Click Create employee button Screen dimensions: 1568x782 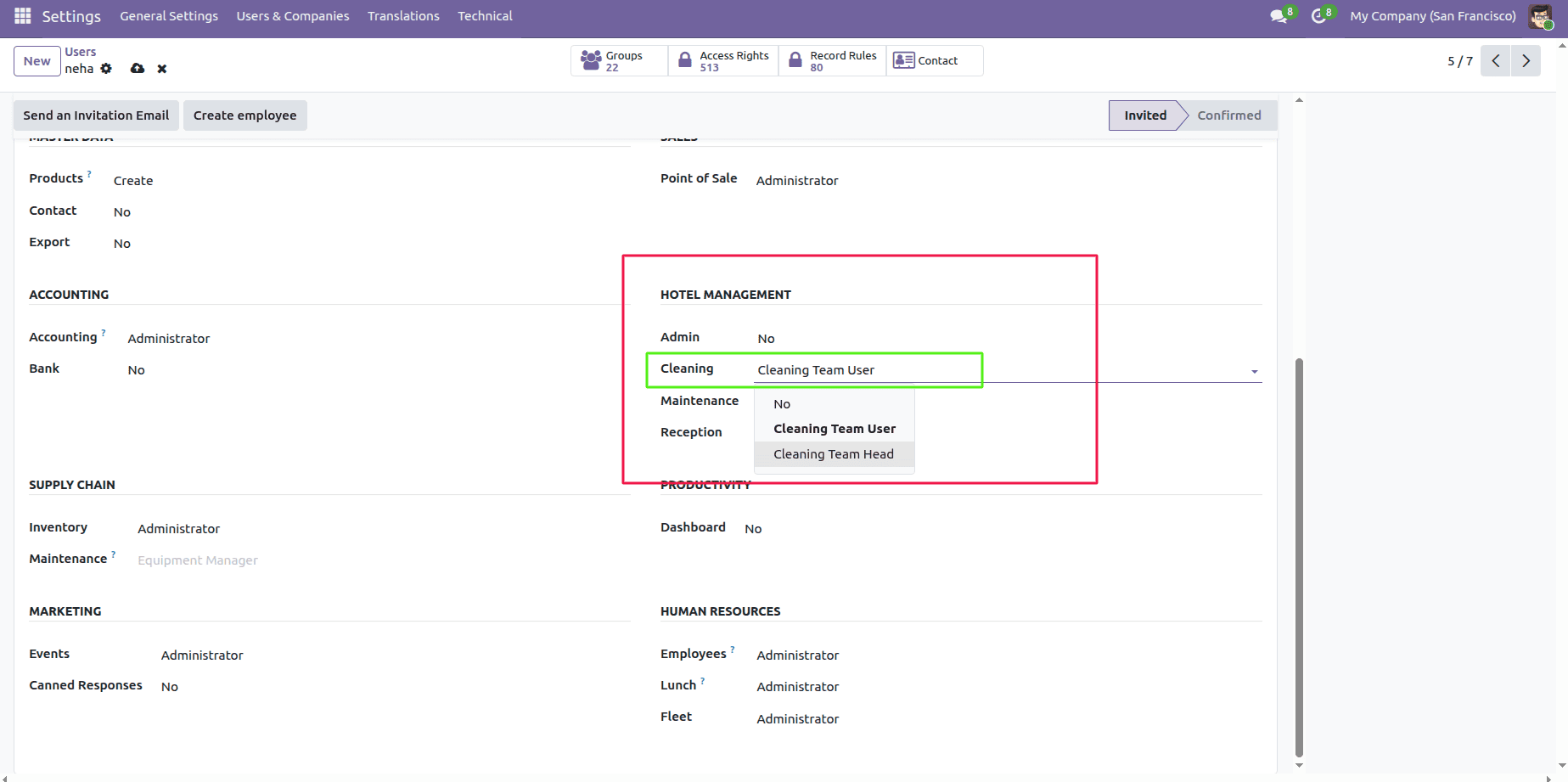(x=245, y=115)
